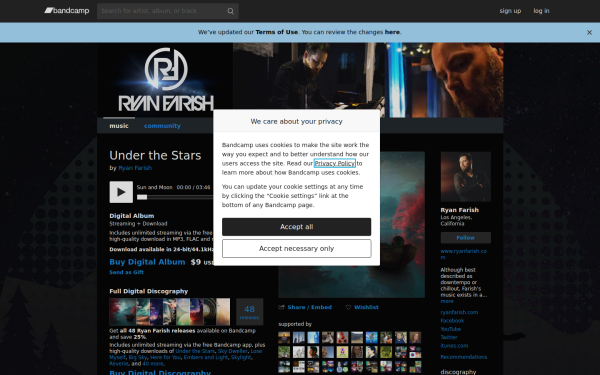The height and width of the screenshot is (375, 600).
Task: Open the Here for You album link
Action: click(x=165, y=357)
